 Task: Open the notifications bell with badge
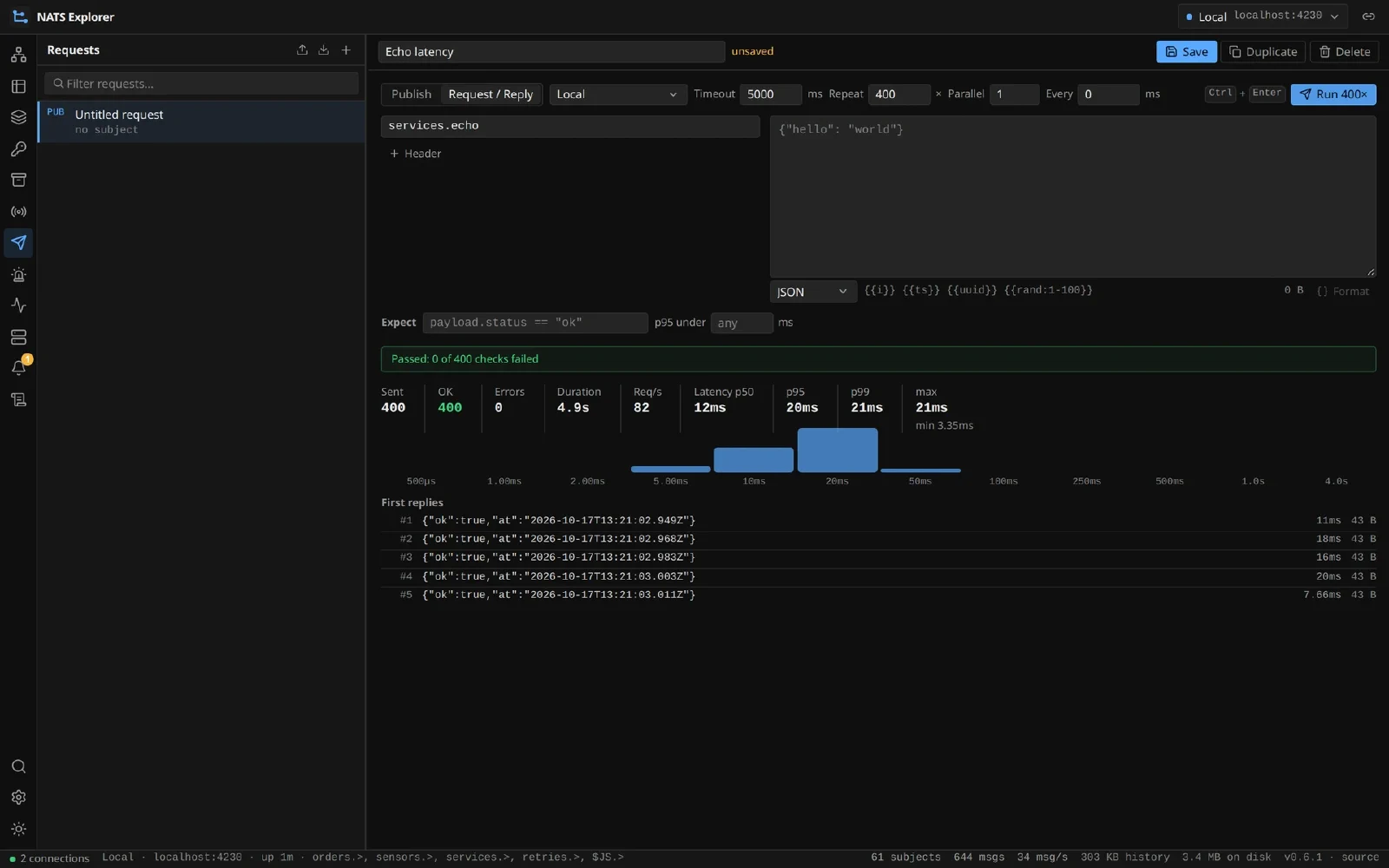18,368
